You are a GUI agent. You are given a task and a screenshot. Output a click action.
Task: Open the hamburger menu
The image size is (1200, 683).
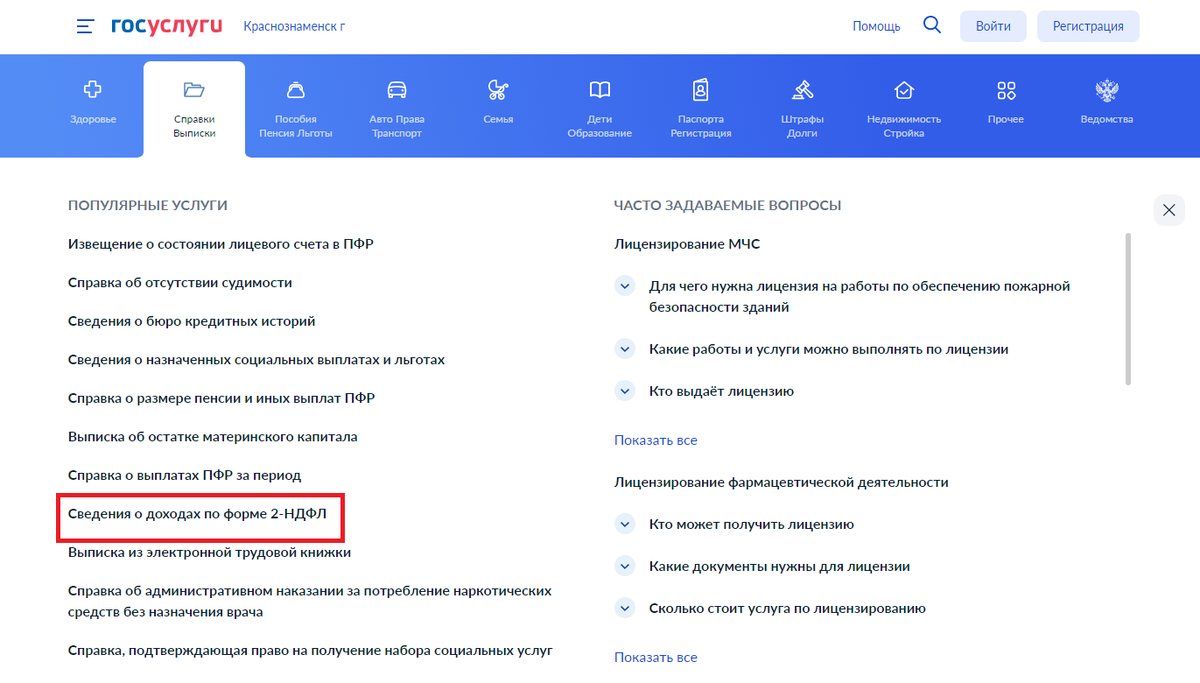pos(84,26)
